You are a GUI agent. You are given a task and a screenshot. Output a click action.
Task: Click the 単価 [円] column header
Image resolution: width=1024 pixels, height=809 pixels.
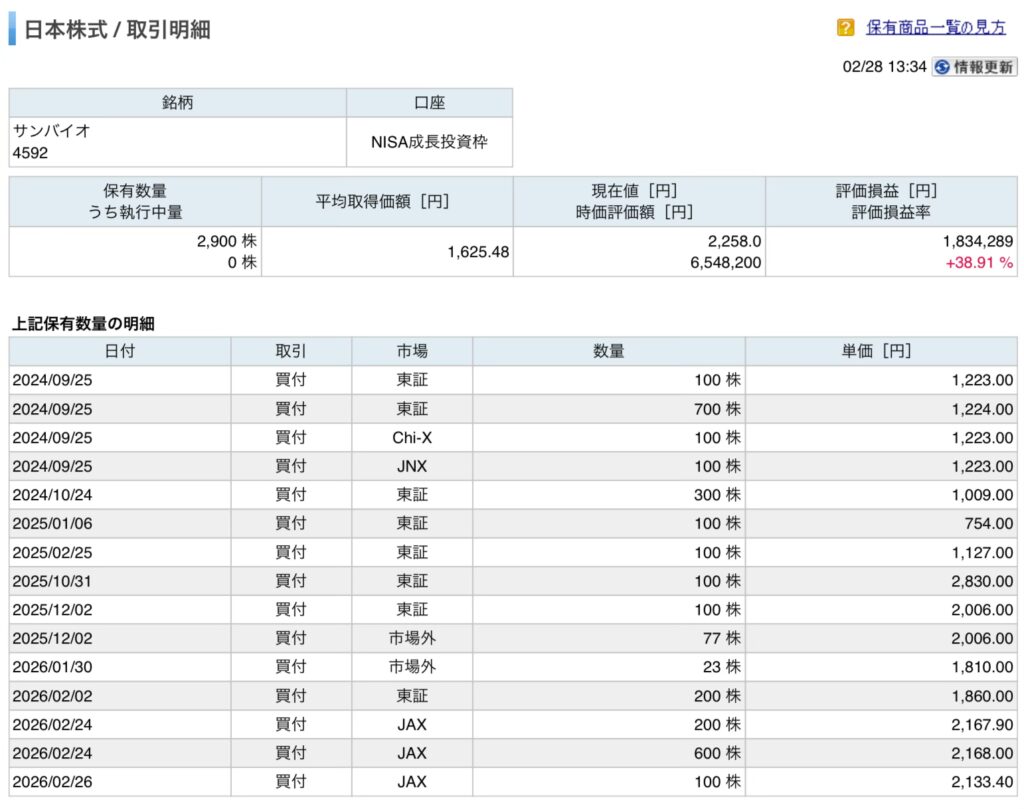pyautogui.click(x=881, y=351)
